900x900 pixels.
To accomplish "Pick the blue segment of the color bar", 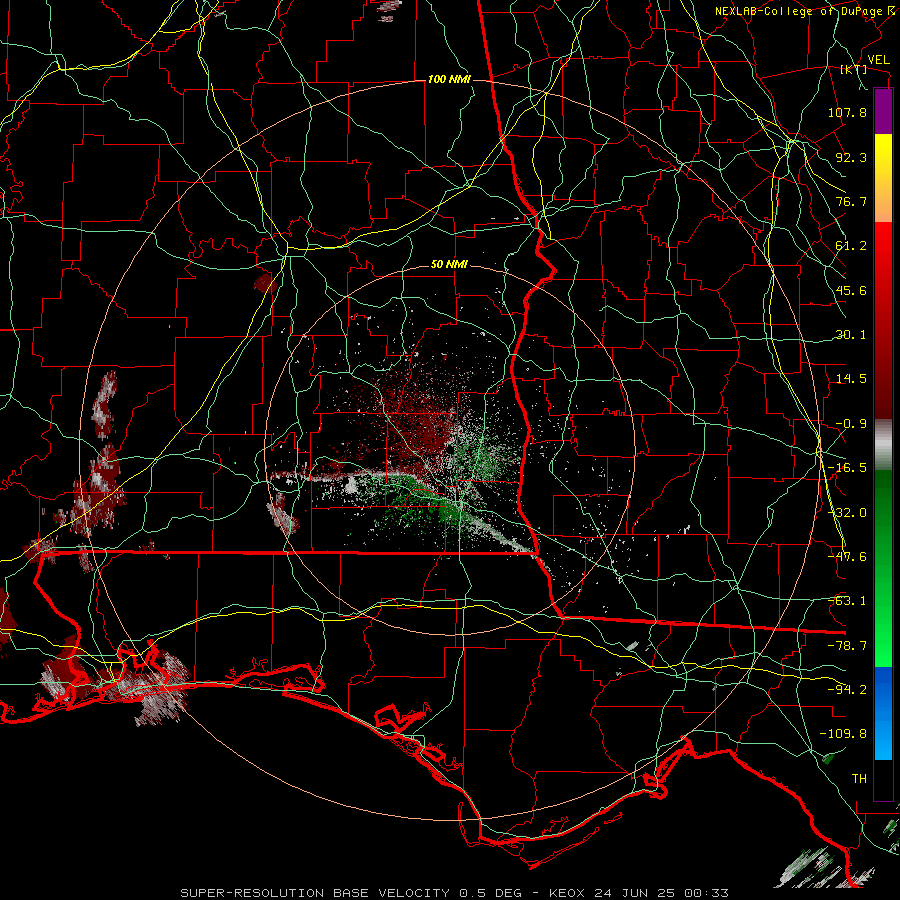I will [883, 713].
